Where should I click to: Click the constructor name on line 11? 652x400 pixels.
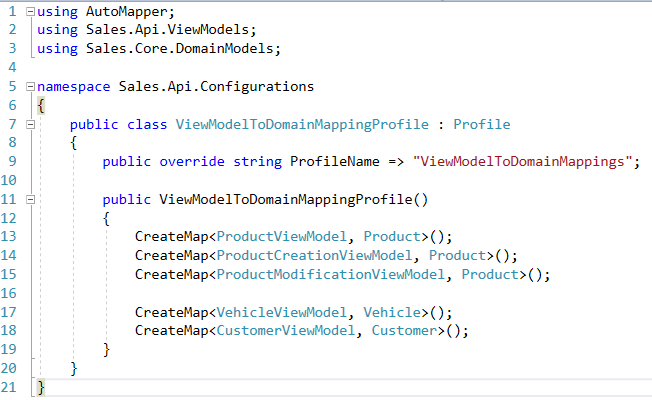[x=285, y=200]
